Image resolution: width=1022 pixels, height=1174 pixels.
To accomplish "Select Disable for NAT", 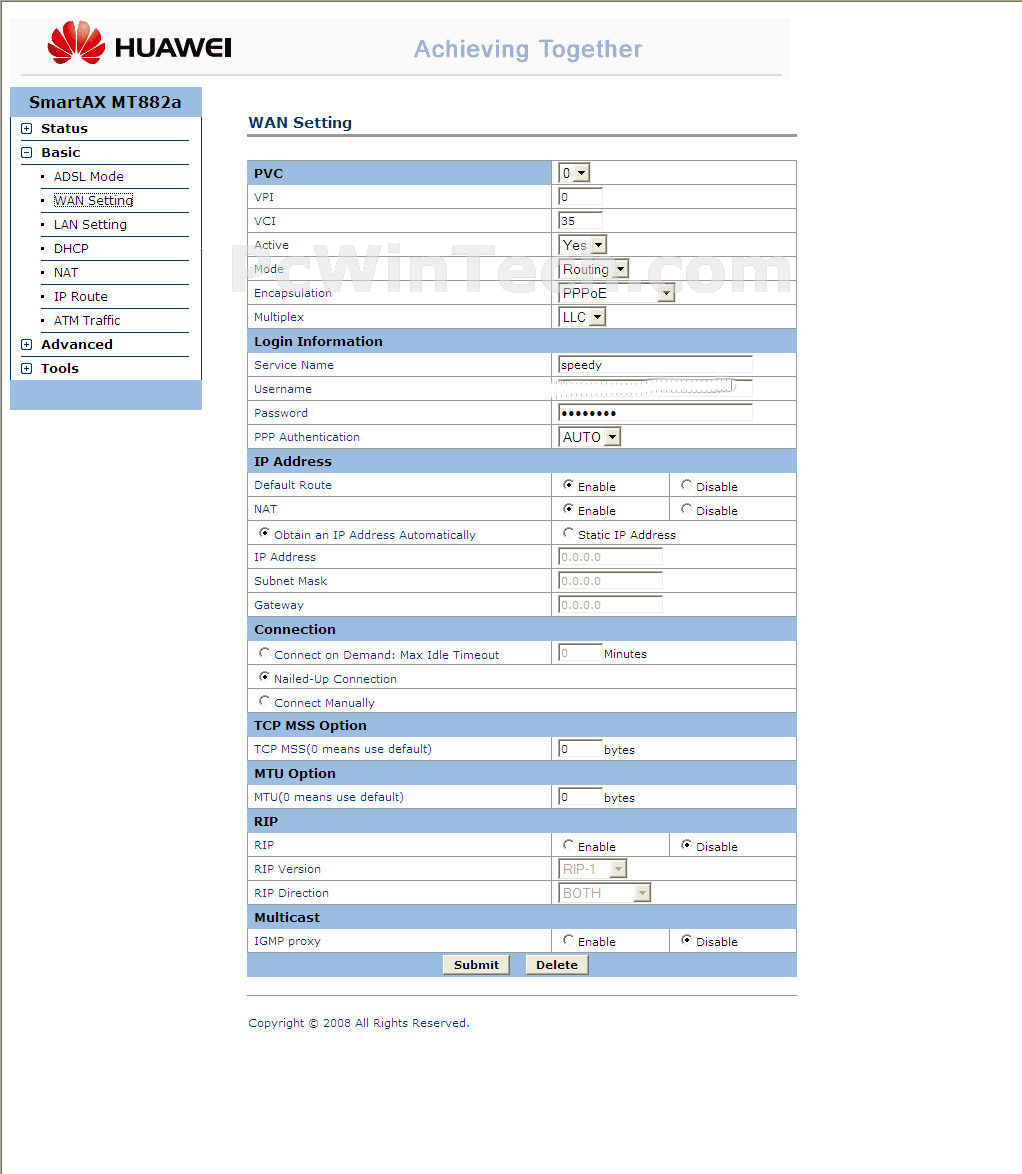I will [687, 509].
